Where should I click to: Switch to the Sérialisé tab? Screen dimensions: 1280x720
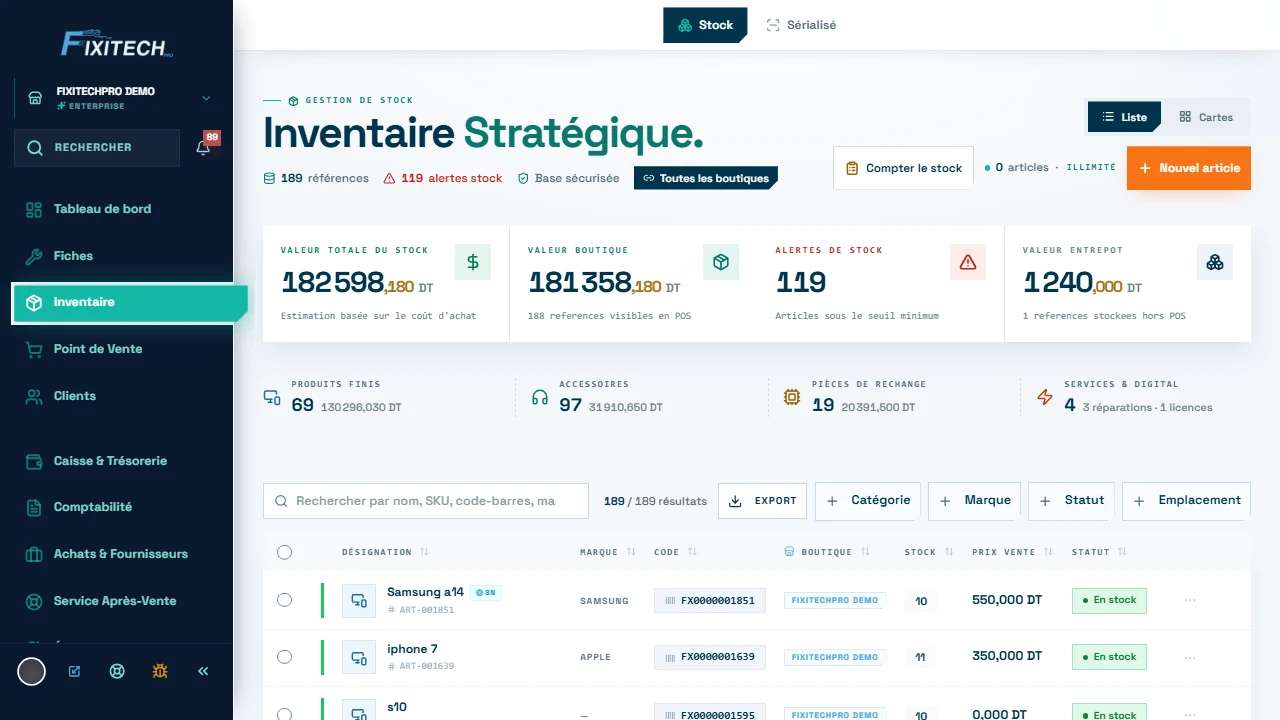click(x=801, y=25)
